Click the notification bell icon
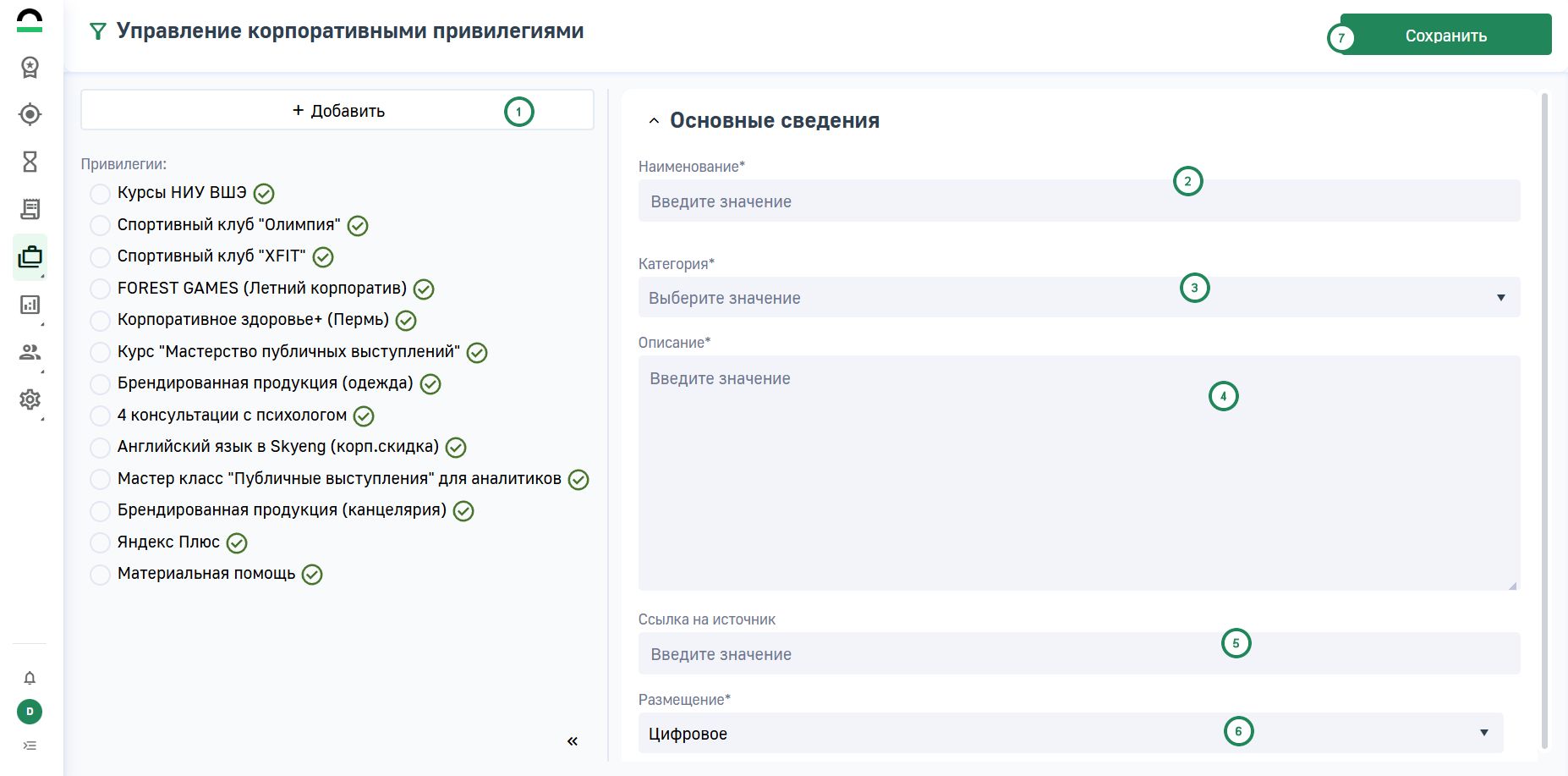The width and height of the screenshot is (1568, 776). (30, 678)
